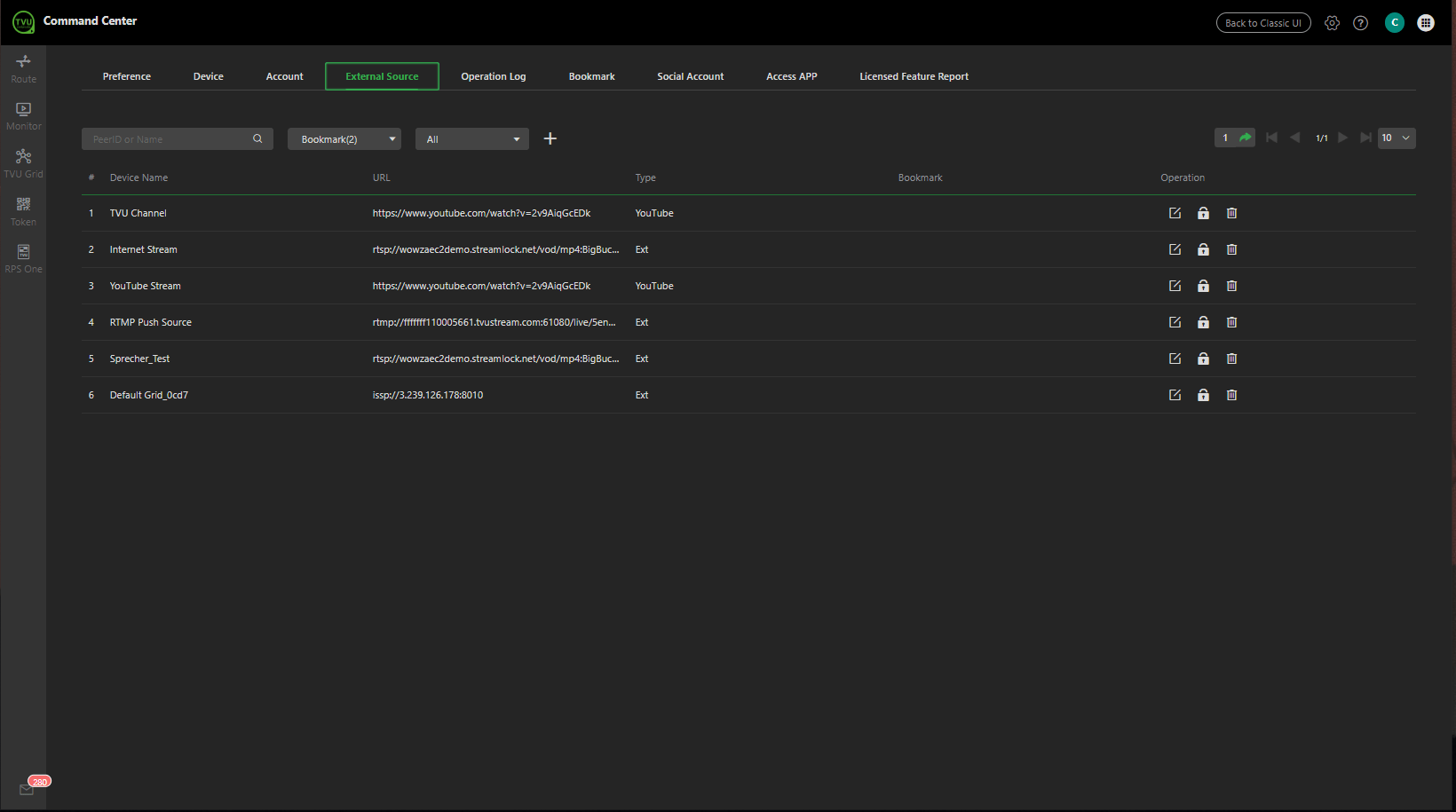
Task: Edit the RTMP Push Source entry
Action: coord(1175,322)
